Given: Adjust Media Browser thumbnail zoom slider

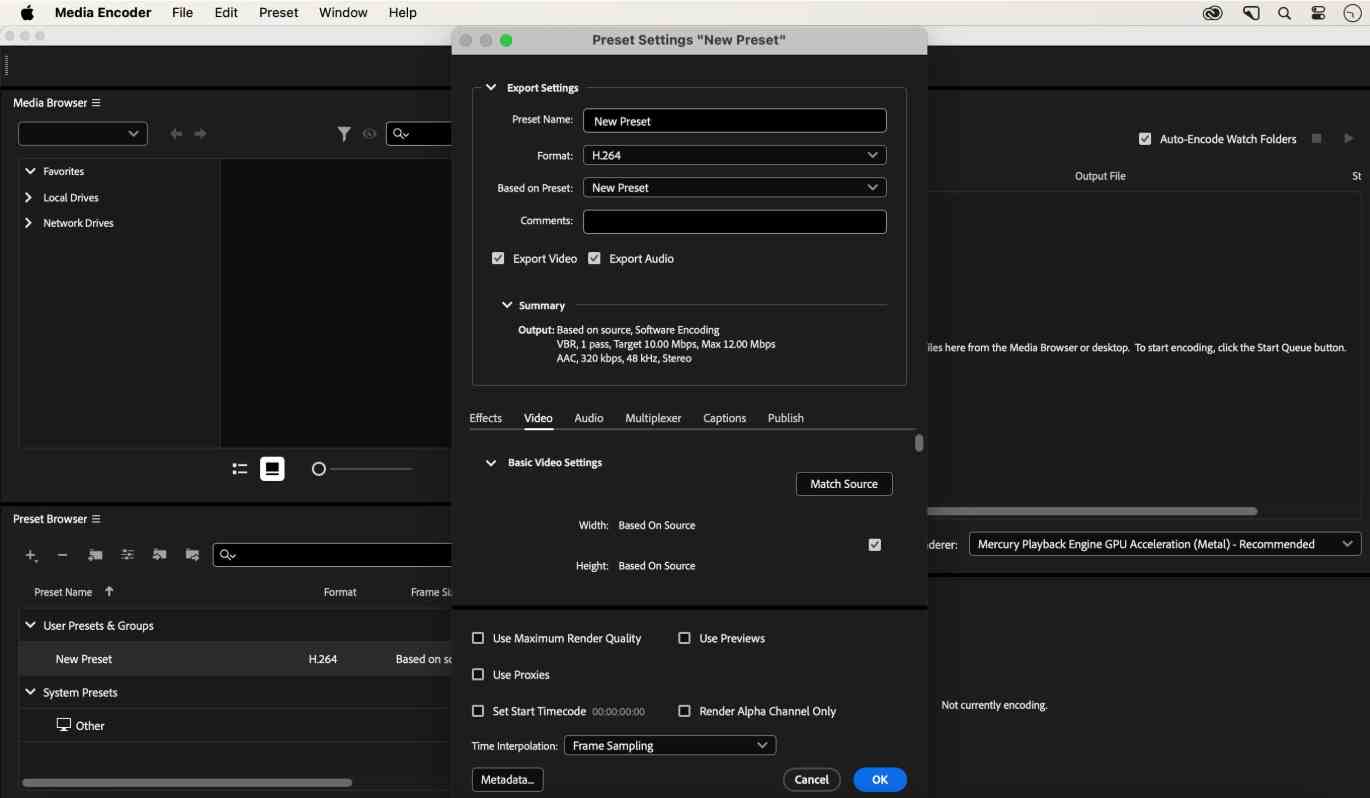Looking at the screenshot, I should [319, 469].
